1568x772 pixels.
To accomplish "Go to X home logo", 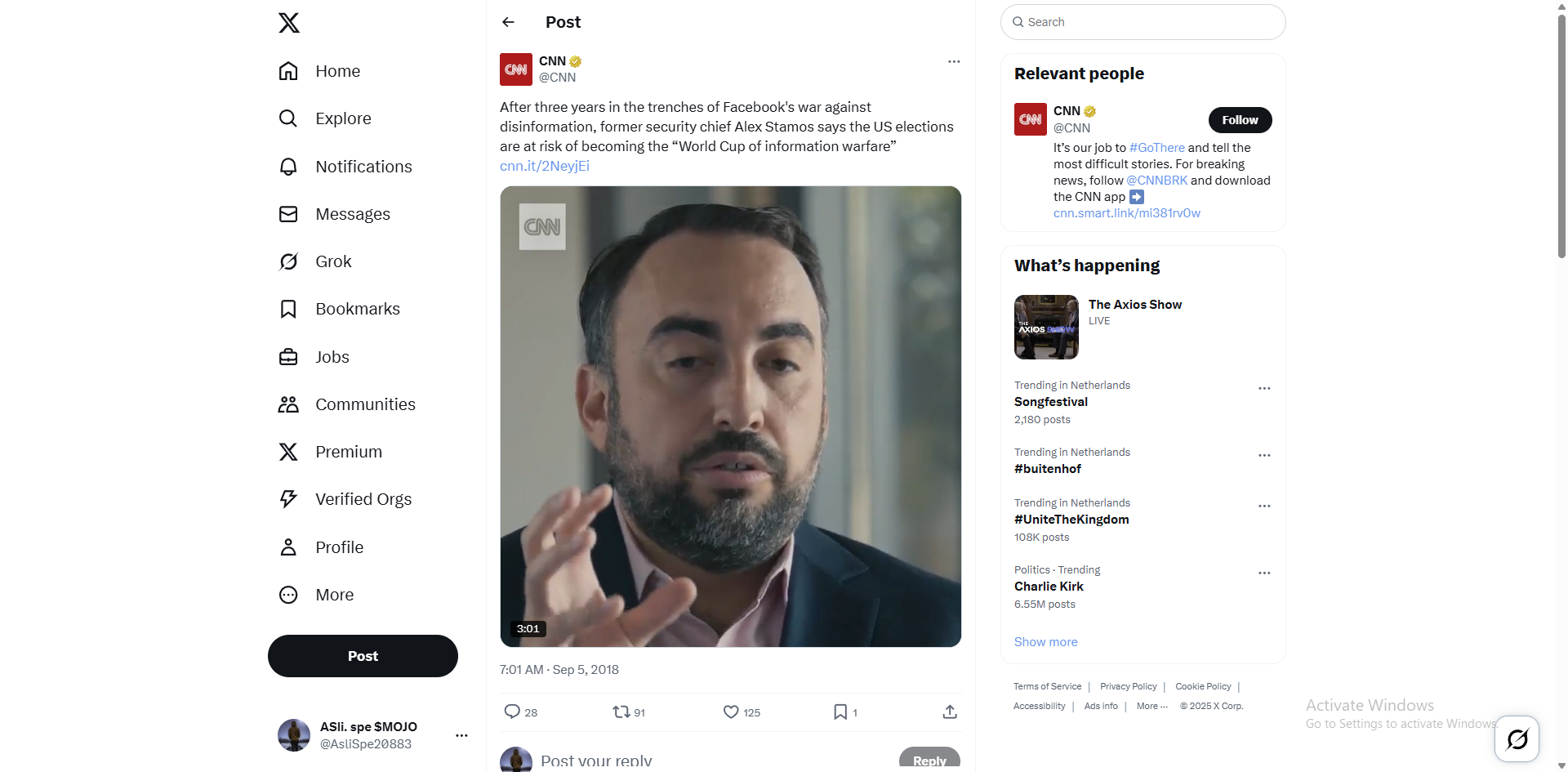I will point(289,23).
